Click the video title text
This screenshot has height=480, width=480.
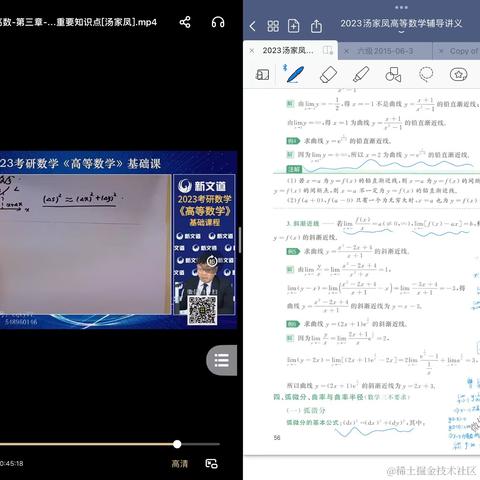coord(78,22)
